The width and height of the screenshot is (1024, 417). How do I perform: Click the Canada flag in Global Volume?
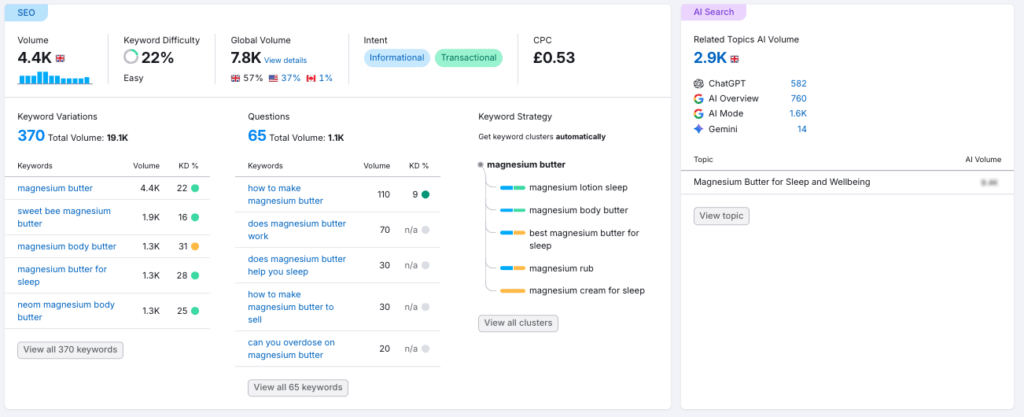(x=310, y=78)
